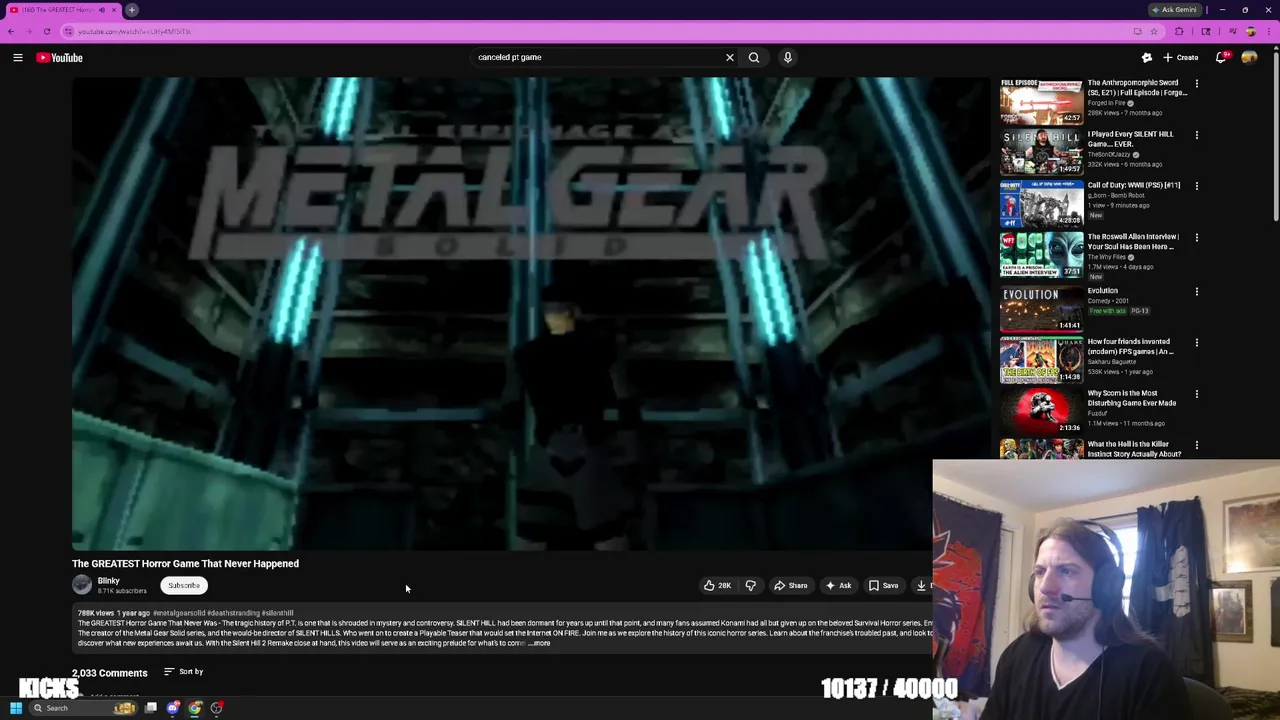
Task: Open options for Roswell Alien Interview video
Action: pyautogui.click(x=1197, y=238)
